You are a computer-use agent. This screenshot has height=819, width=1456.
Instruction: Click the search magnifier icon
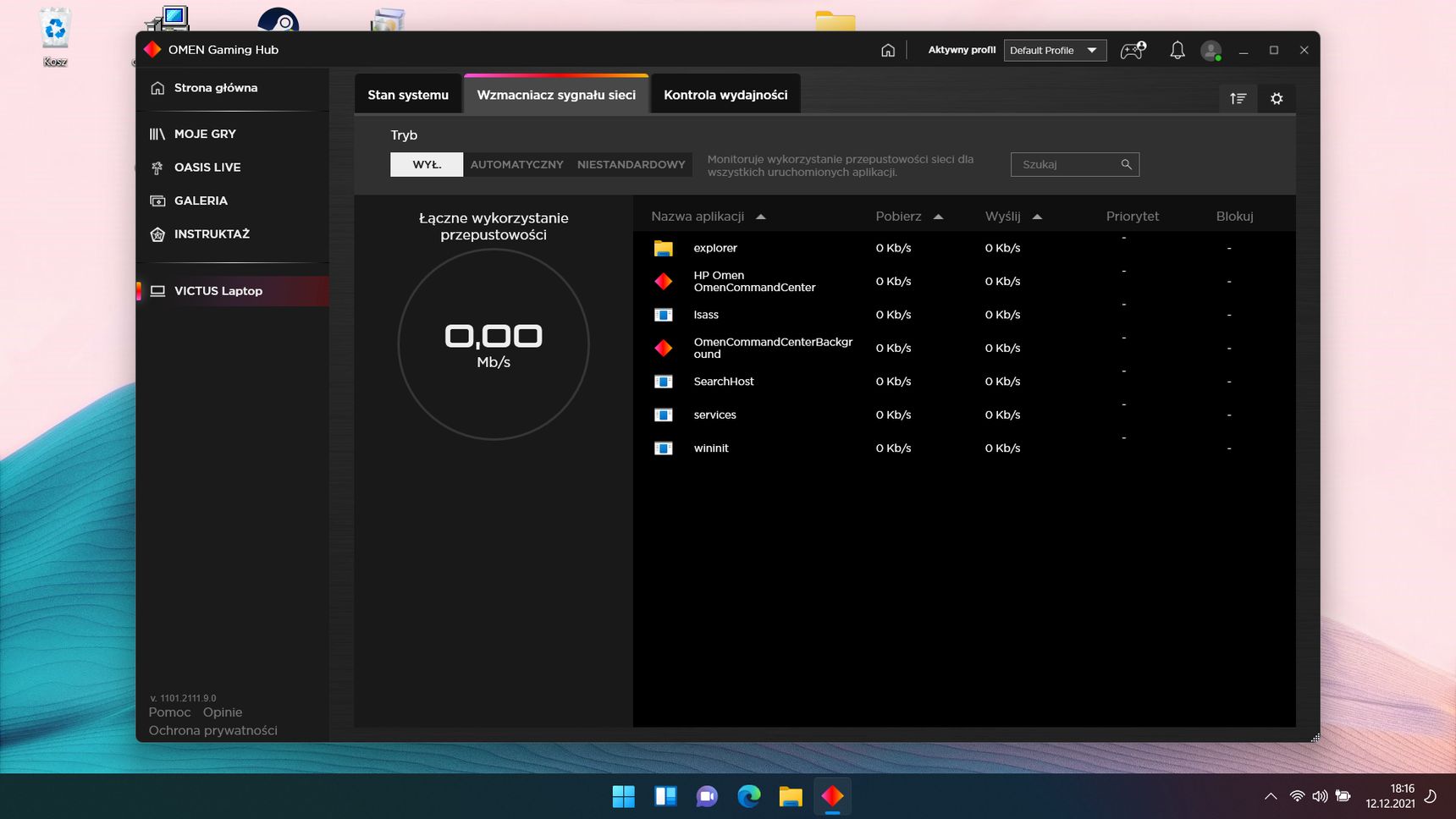point(1126,164)
